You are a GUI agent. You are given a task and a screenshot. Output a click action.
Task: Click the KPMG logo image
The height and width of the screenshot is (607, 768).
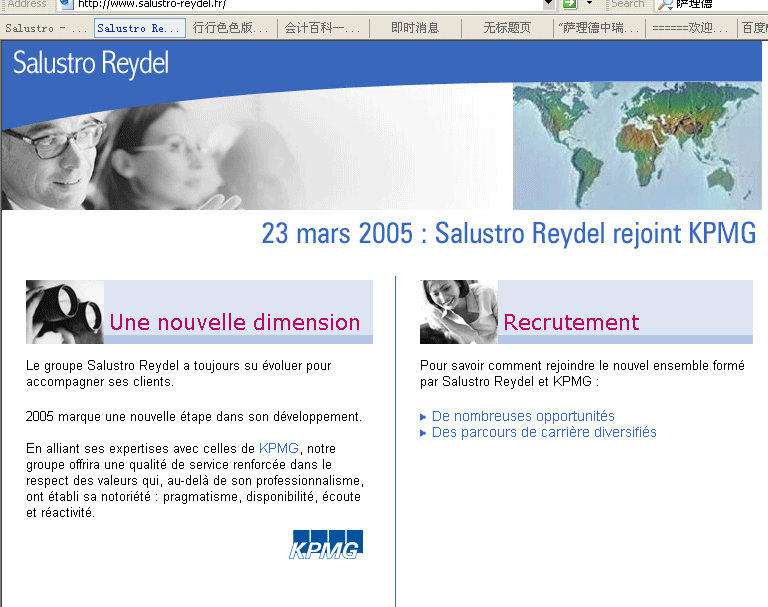coord(326,544)
